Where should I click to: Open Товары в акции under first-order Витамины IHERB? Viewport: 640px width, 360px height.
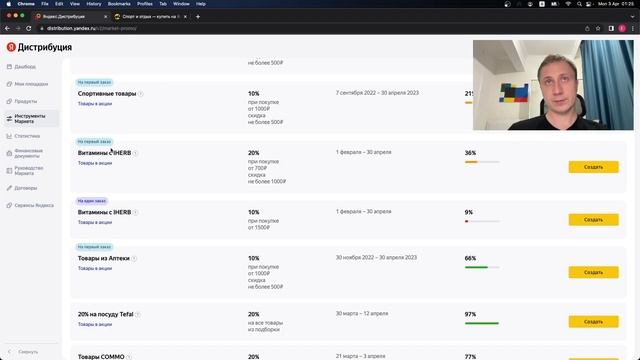click(x=95, y=163)
